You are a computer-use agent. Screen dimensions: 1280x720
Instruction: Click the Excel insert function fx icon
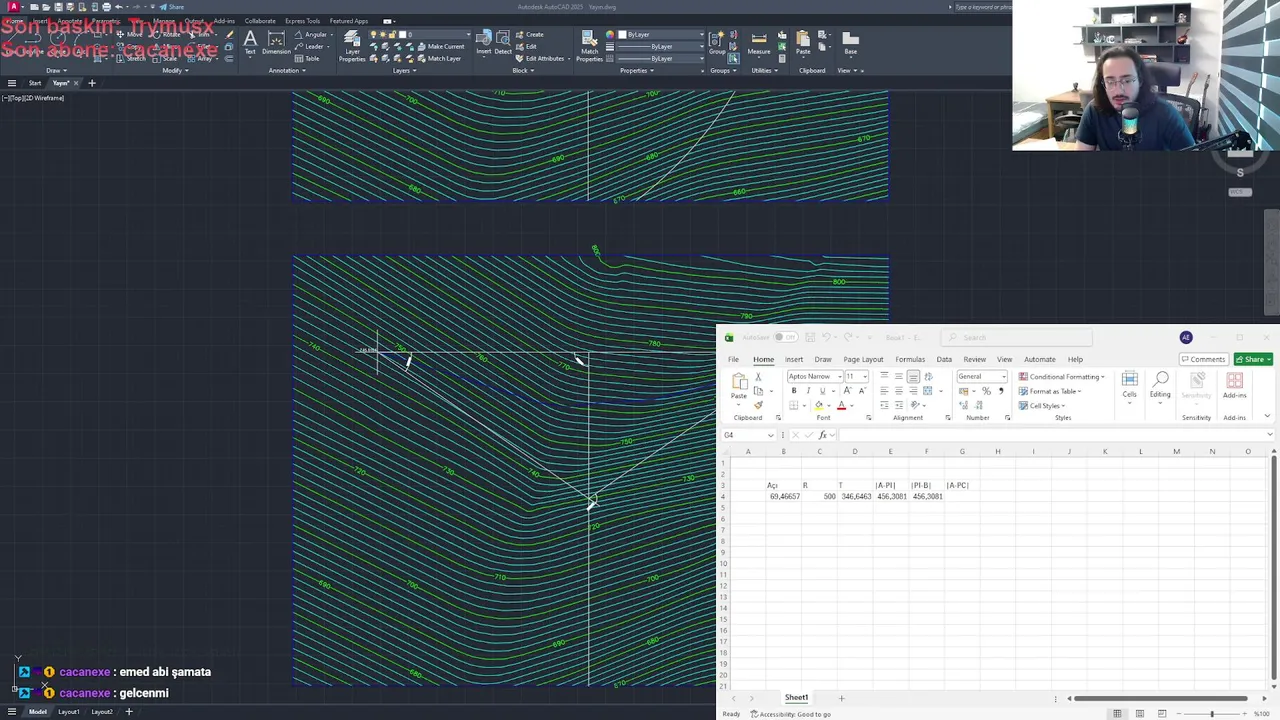[x=823, y=435]
